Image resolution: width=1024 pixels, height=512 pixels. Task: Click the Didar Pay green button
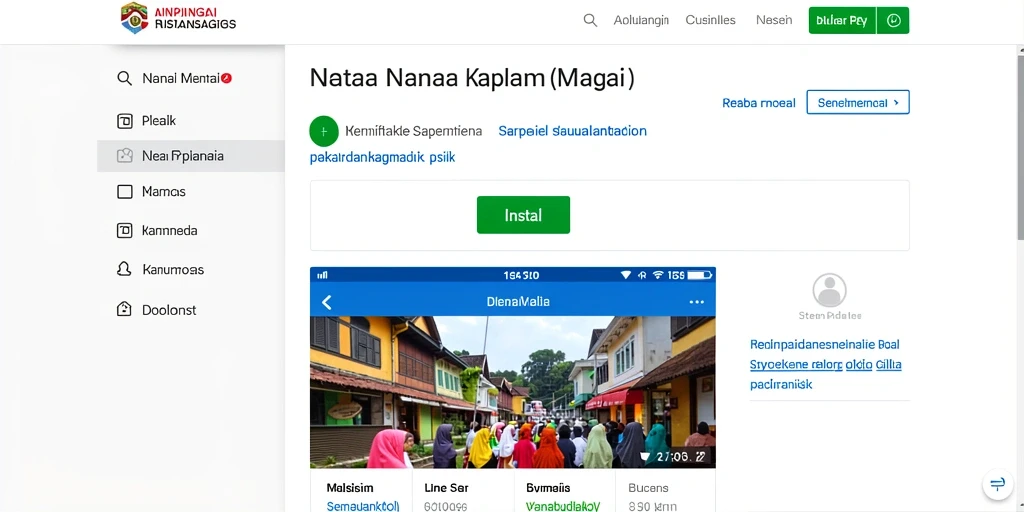[x=842, y=20]
